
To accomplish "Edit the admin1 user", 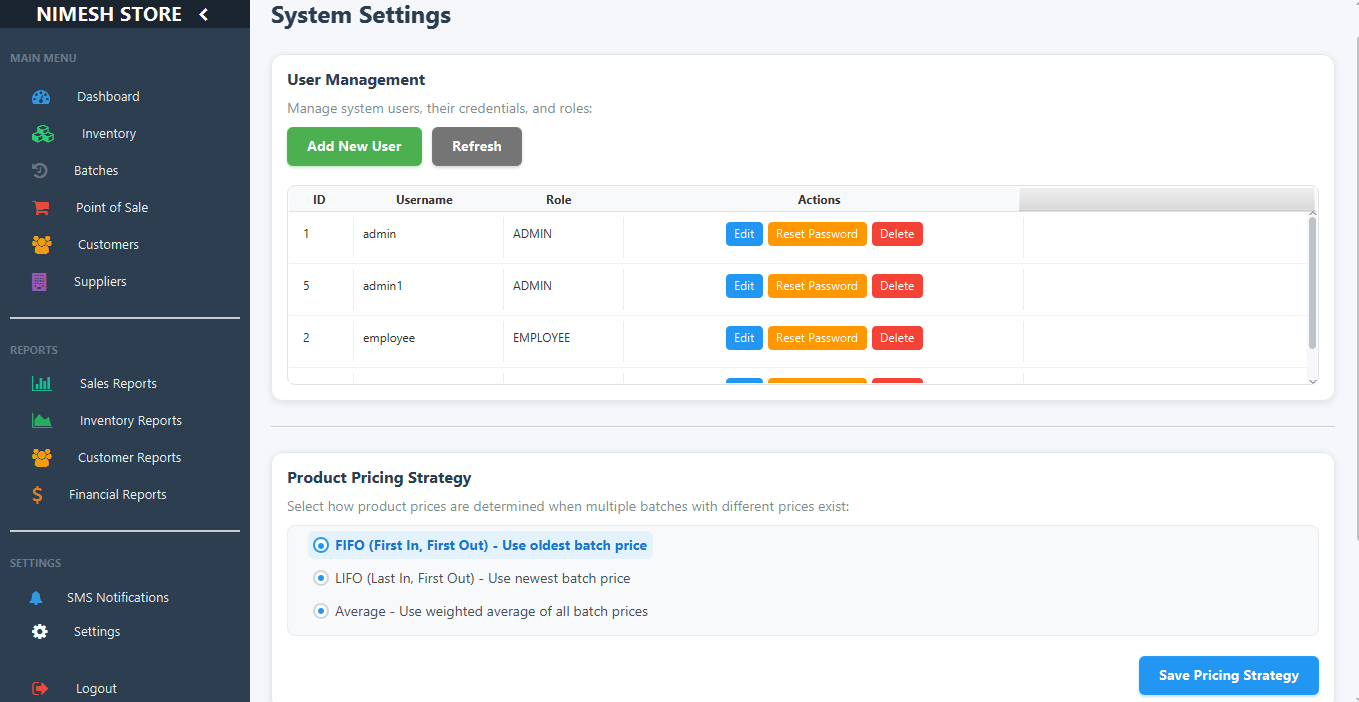I will pyautogui.click(x=744, y=286).
